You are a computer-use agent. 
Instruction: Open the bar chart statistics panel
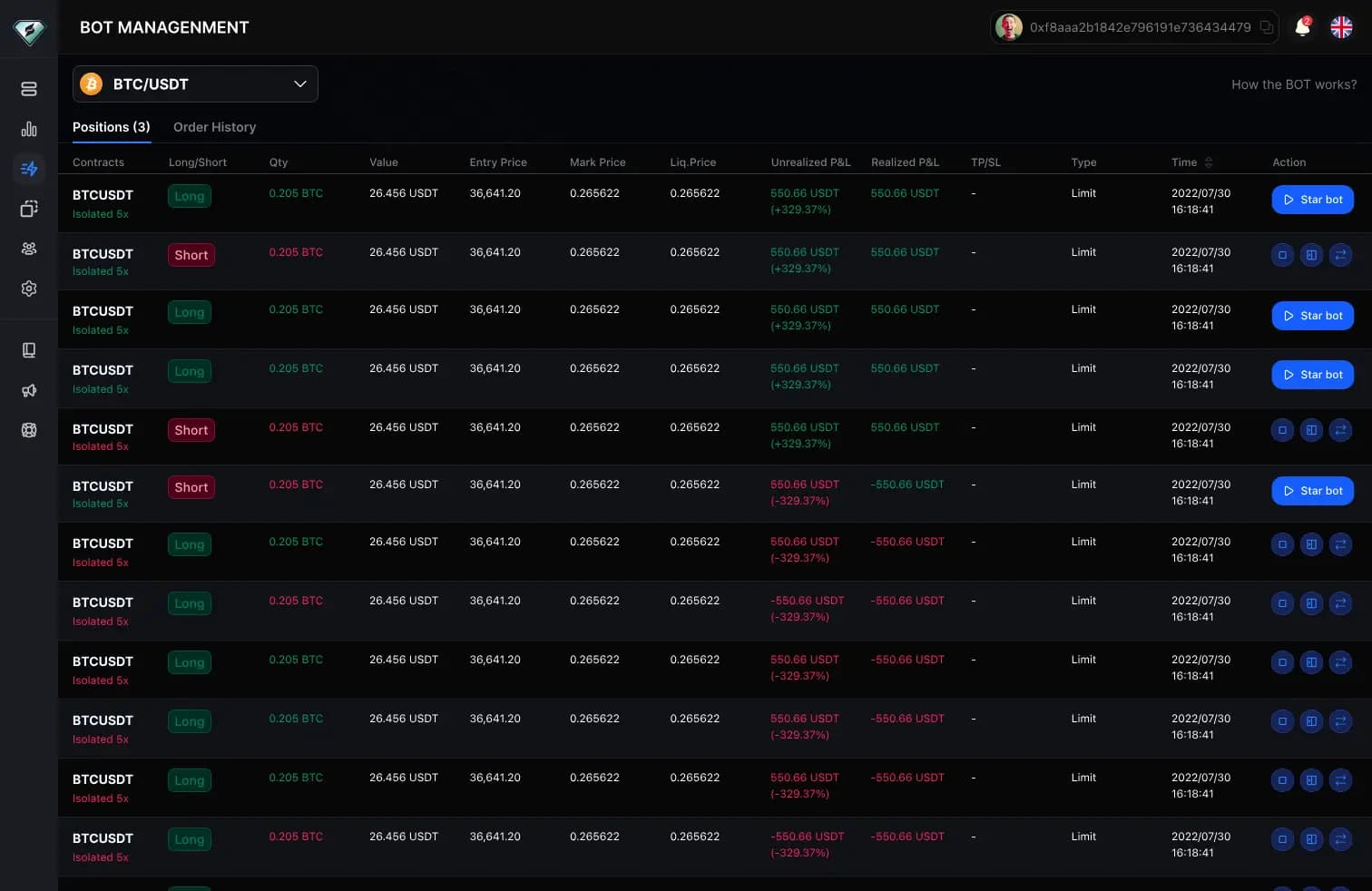[29, 129]
